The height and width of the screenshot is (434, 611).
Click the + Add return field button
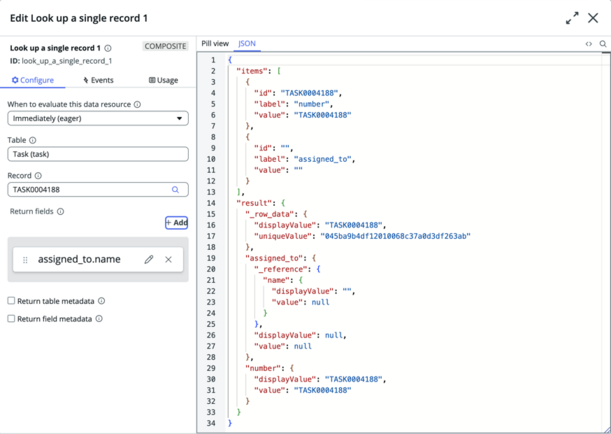click(177, 223)
